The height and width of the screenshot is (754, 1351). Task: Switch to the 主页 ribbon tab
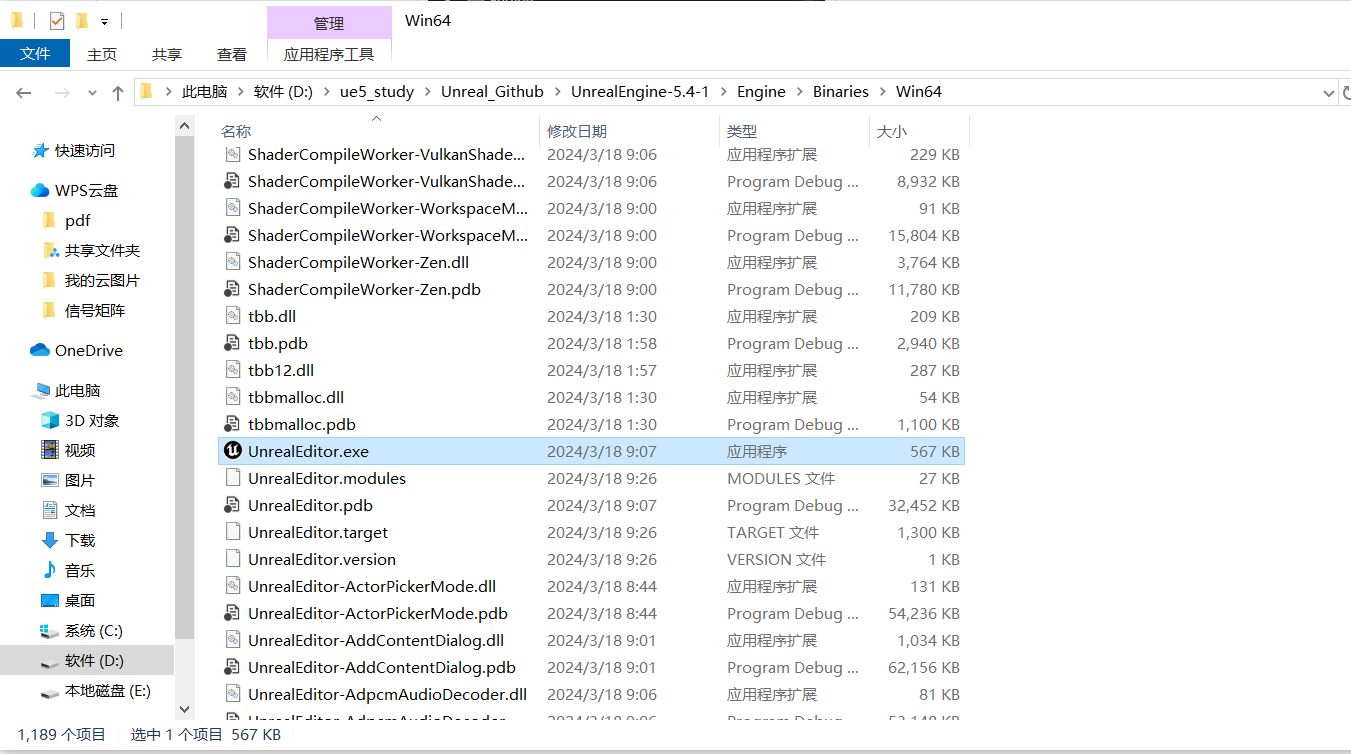[x=102, y=54]
